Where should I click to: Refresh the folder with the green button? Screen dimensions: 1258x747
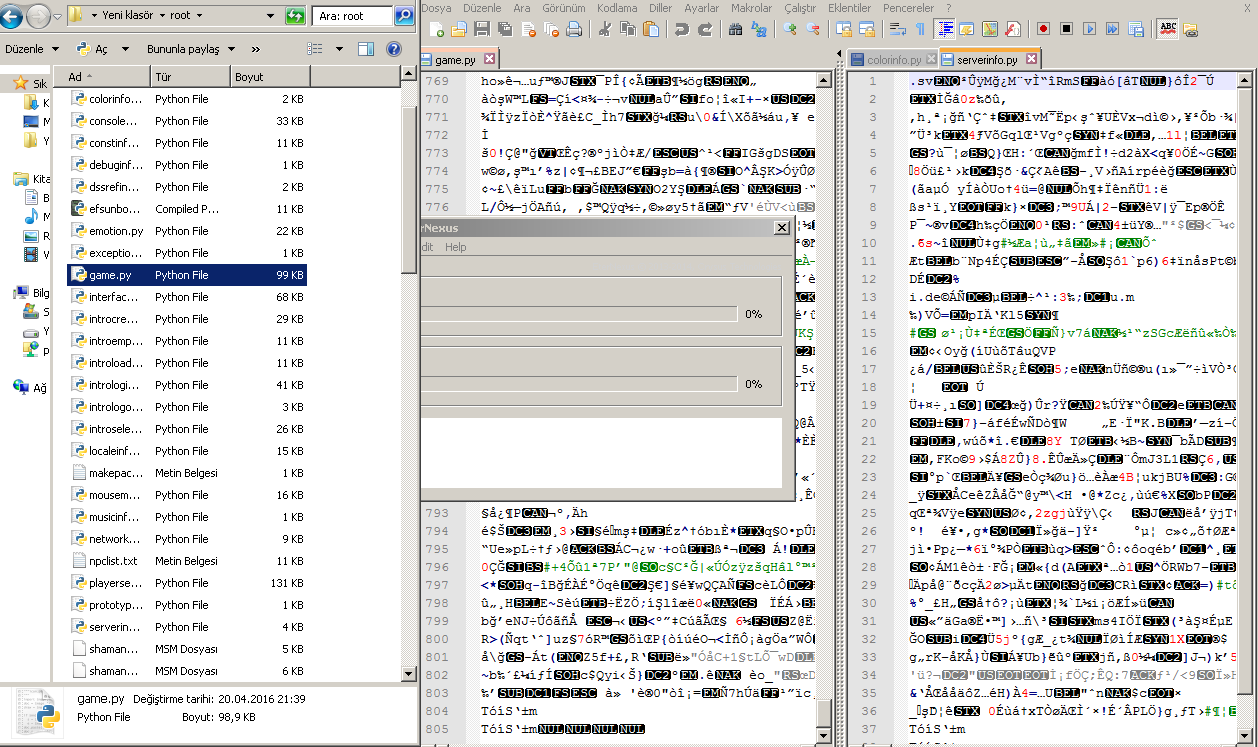click(295, 16)
